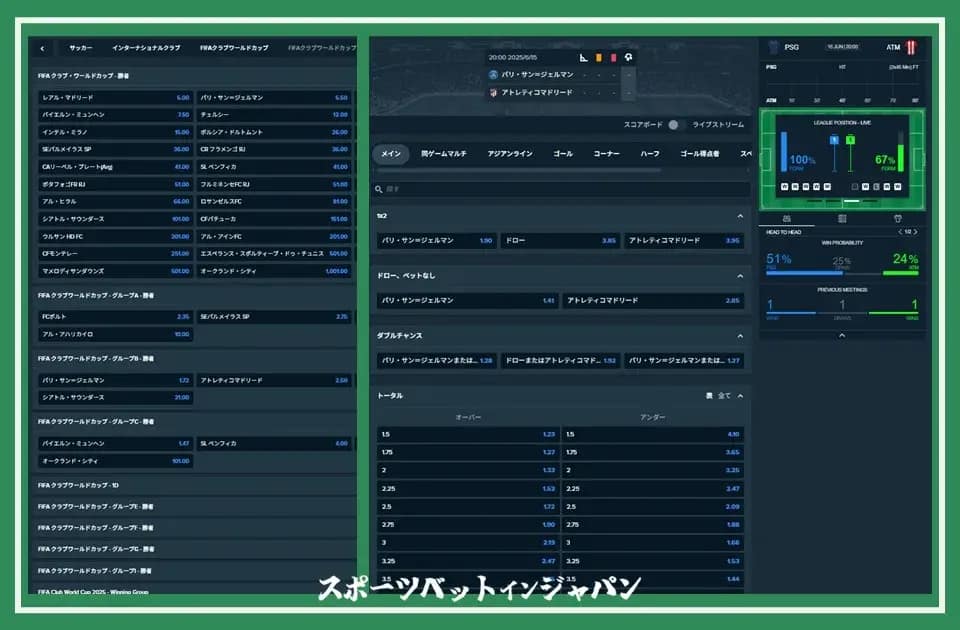Screen dimensions: 960x630
Task: Pick アトレティコマドリード 2.85 draw no bet
Action: point(653,301)
